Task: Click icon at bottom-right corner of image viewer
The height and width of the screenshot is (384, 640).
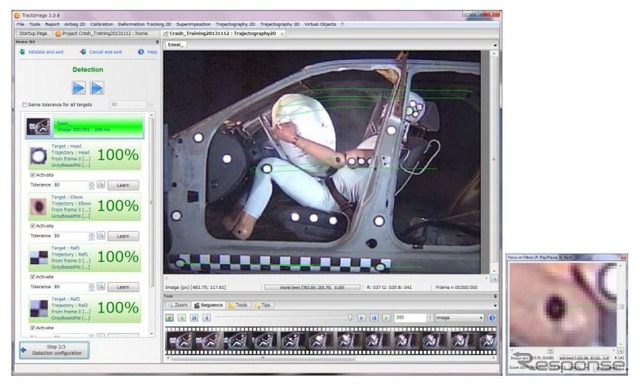Action: click(x=493, y=279)
